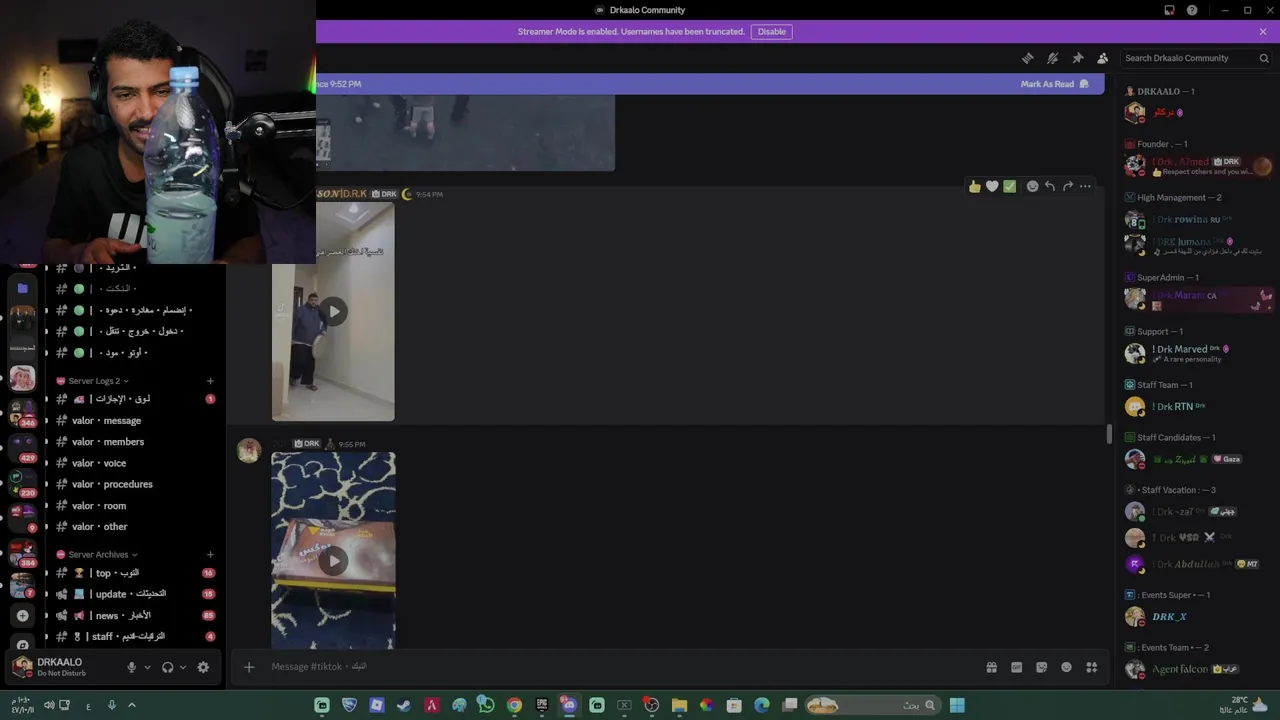The height and width of the screenshot is (720, 1280).
Task: Open notification settings bell icon
Action: pos(1052,58)
